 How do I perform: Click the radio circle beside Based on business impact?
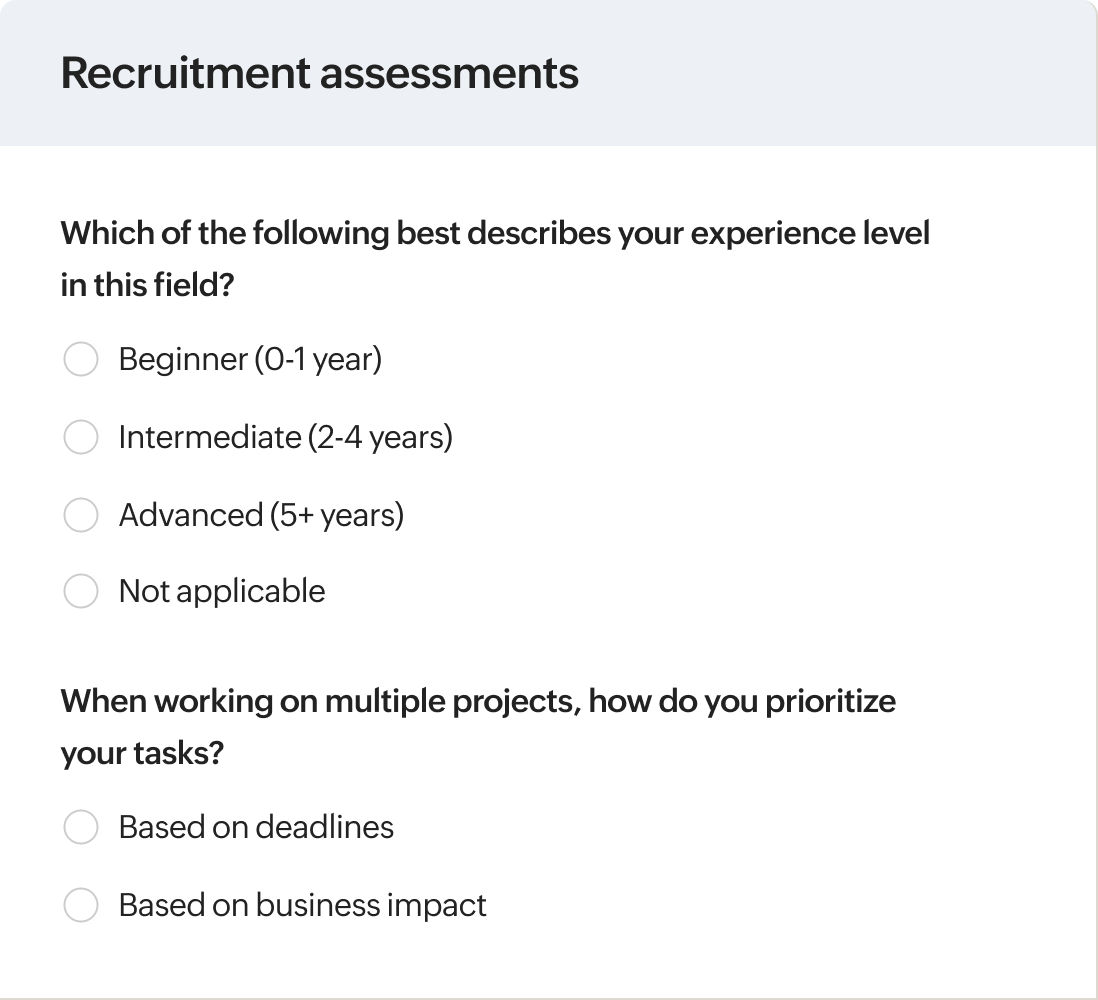click(81, 905)
